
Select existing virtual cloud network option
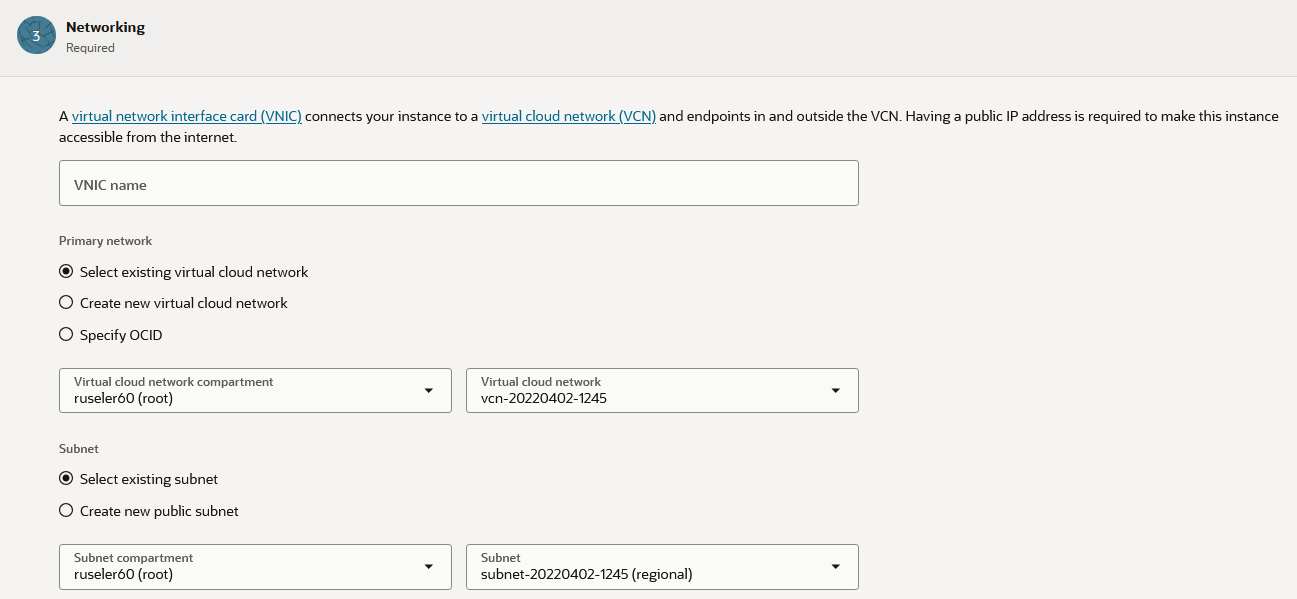tap(66, 272)
